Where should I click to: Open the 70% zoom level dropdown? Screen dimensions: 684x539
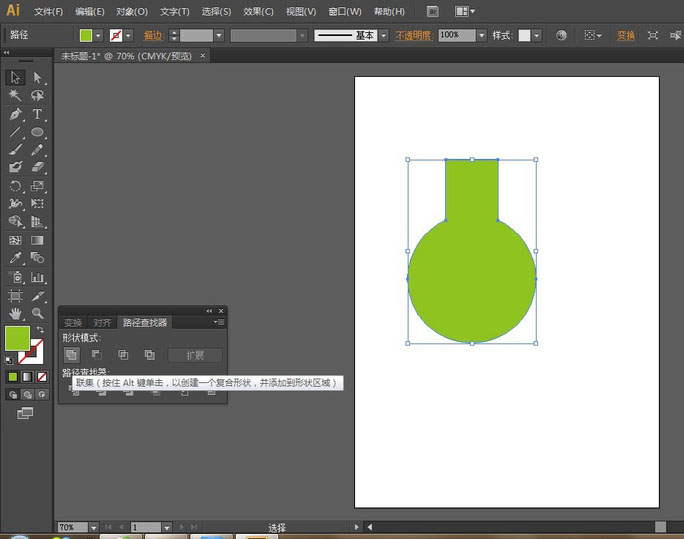93,527
